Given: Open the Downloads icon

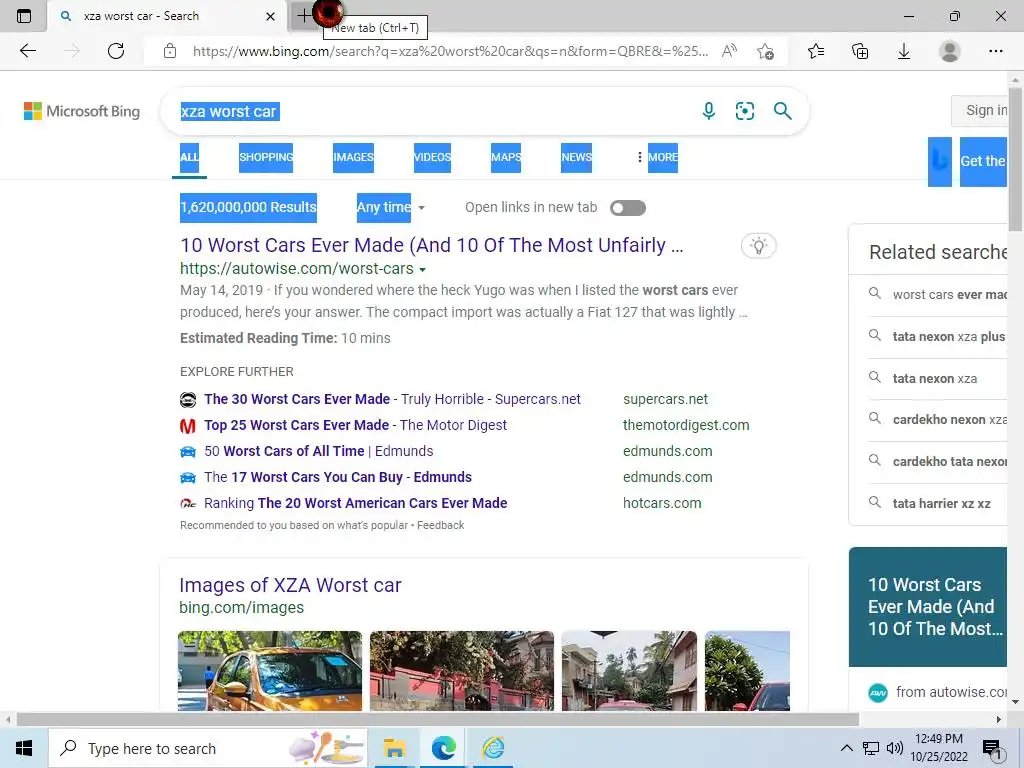Looking at the screenshot, I should pos(904,51).
